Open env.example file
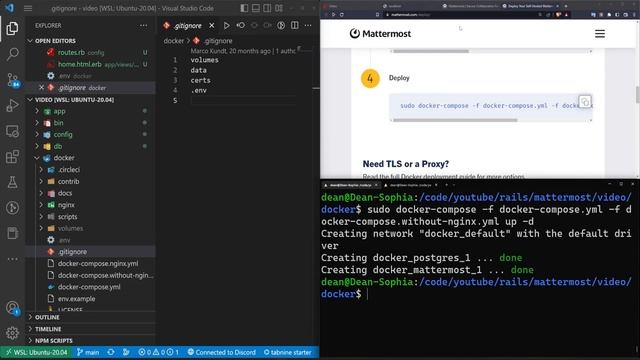The image size is (640, 360). click(91, 299)
